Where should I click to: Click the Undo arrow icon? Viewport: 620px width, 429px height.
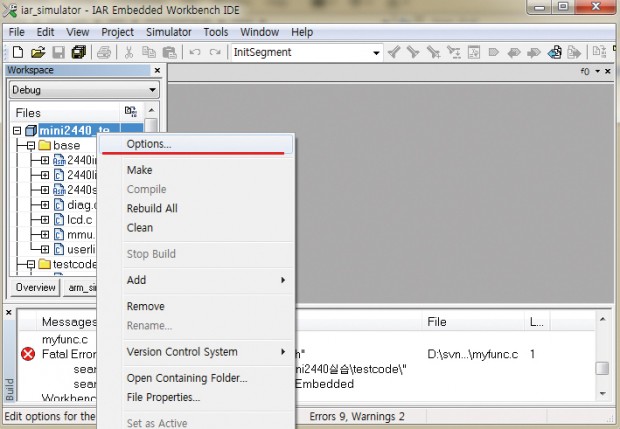point(195,52)
